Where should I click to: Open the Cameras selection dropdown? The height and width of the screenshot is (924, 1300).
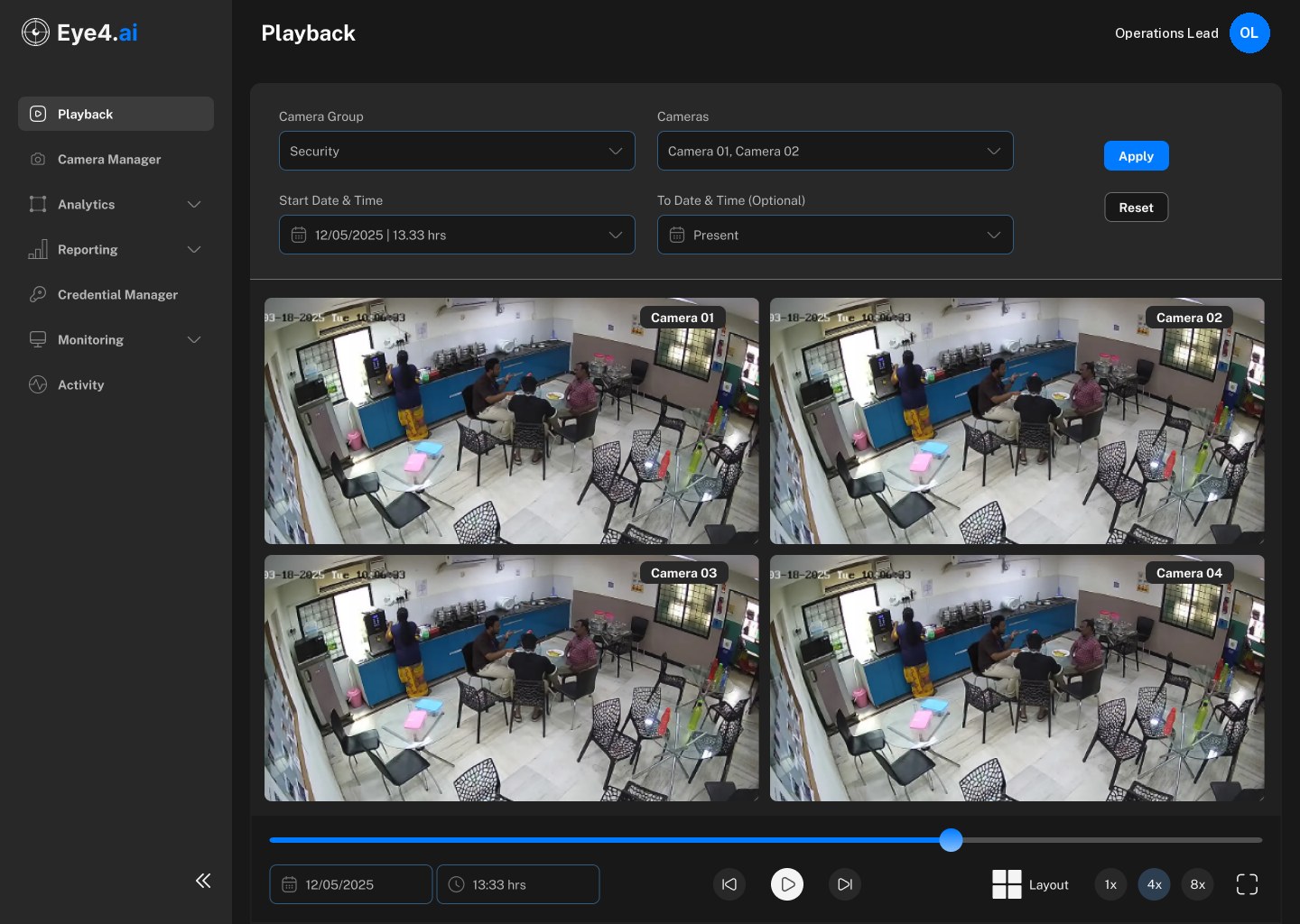(x=835, y=151)
